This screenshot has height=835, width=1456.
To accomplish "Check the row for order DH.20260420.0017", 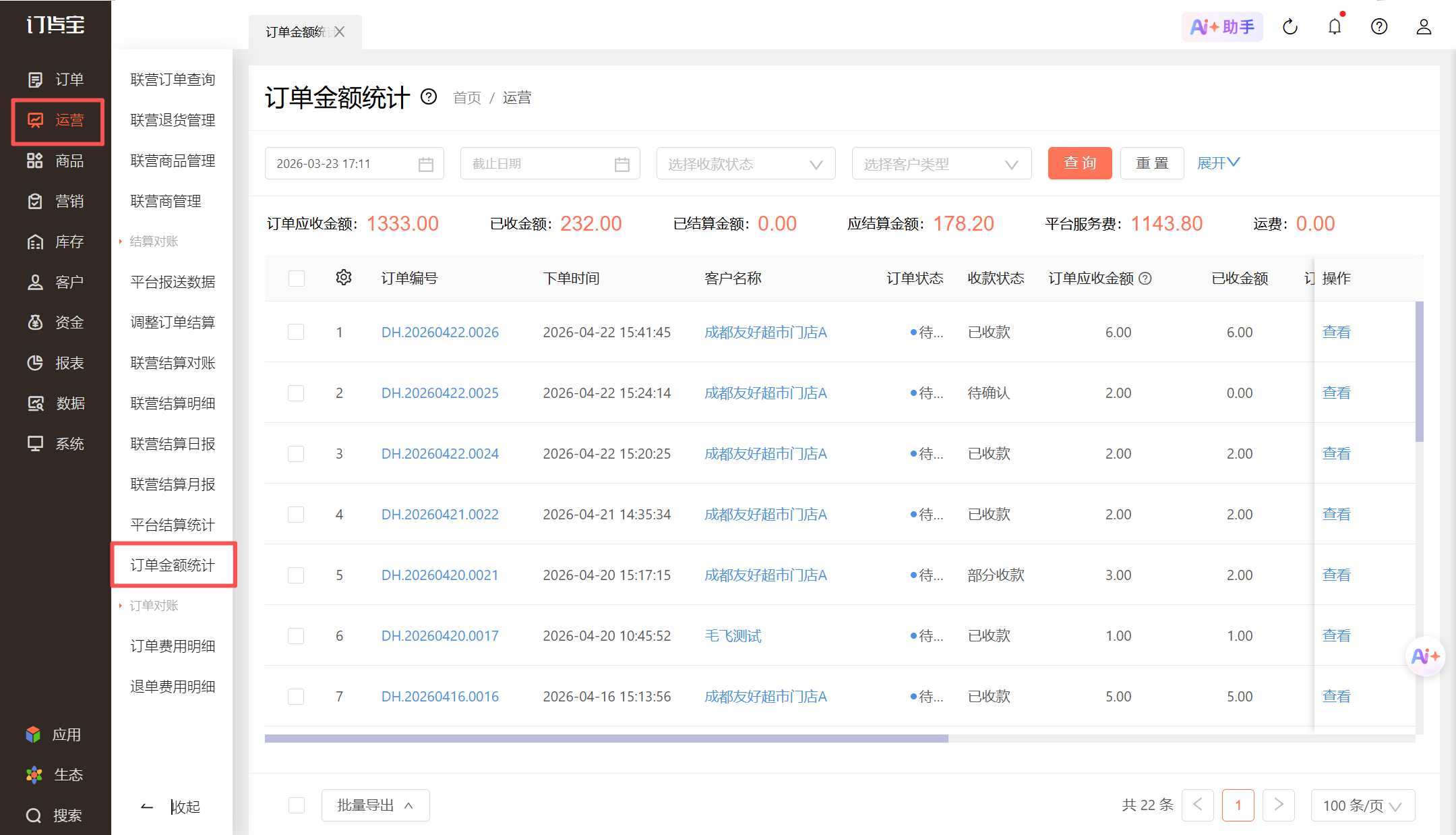I will click(x=296, y=635).
